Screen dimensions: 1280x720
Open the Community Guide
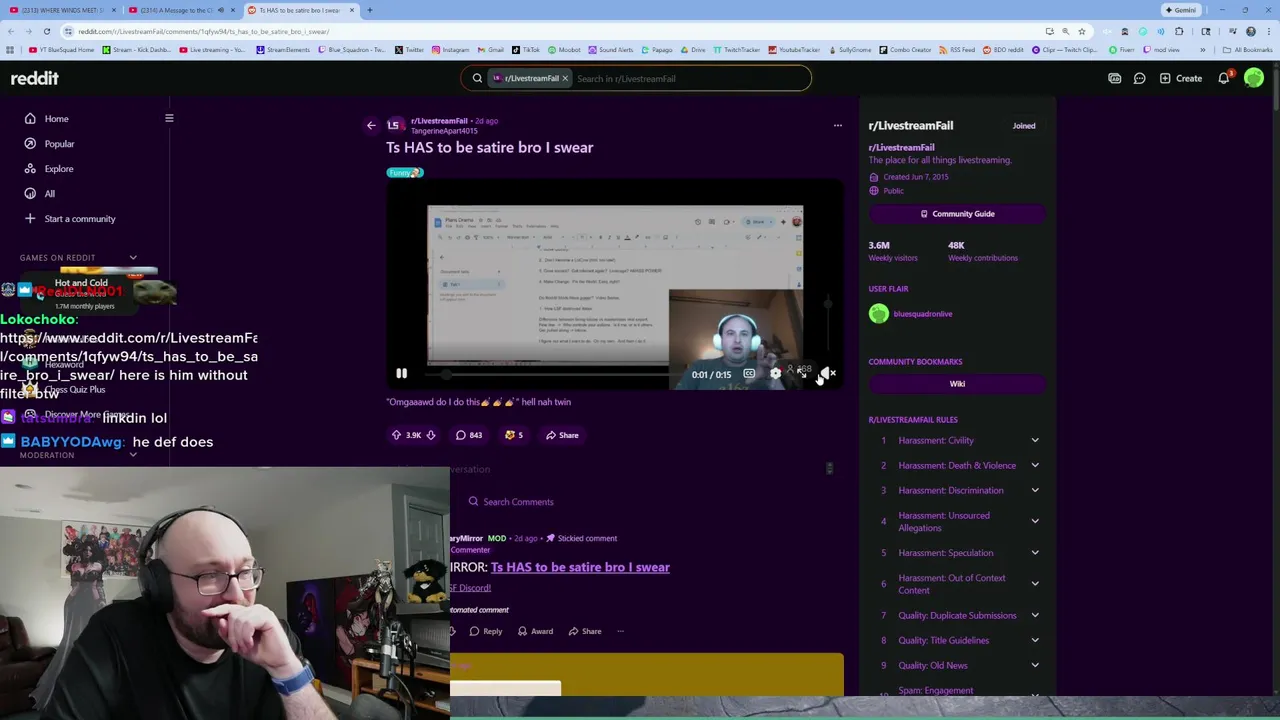pos(957,214)
